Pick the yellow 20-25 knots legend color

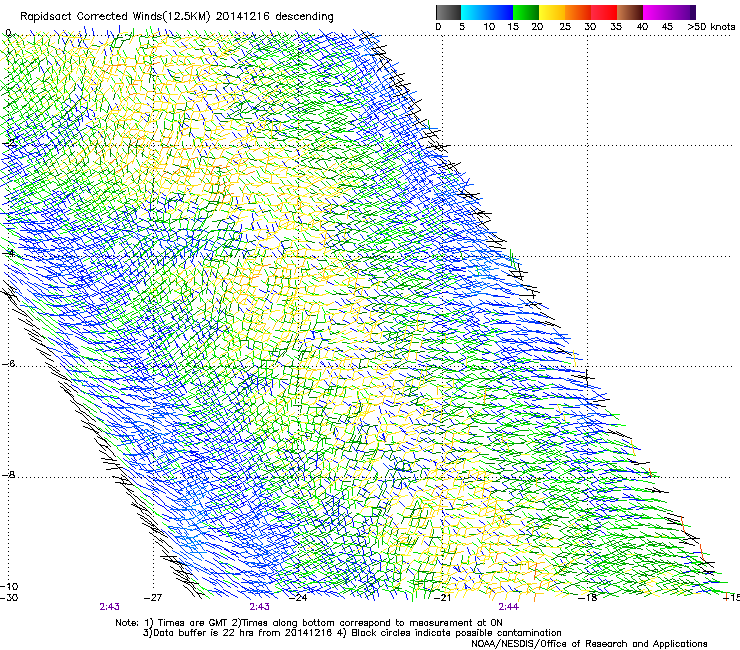click(552, 12)
